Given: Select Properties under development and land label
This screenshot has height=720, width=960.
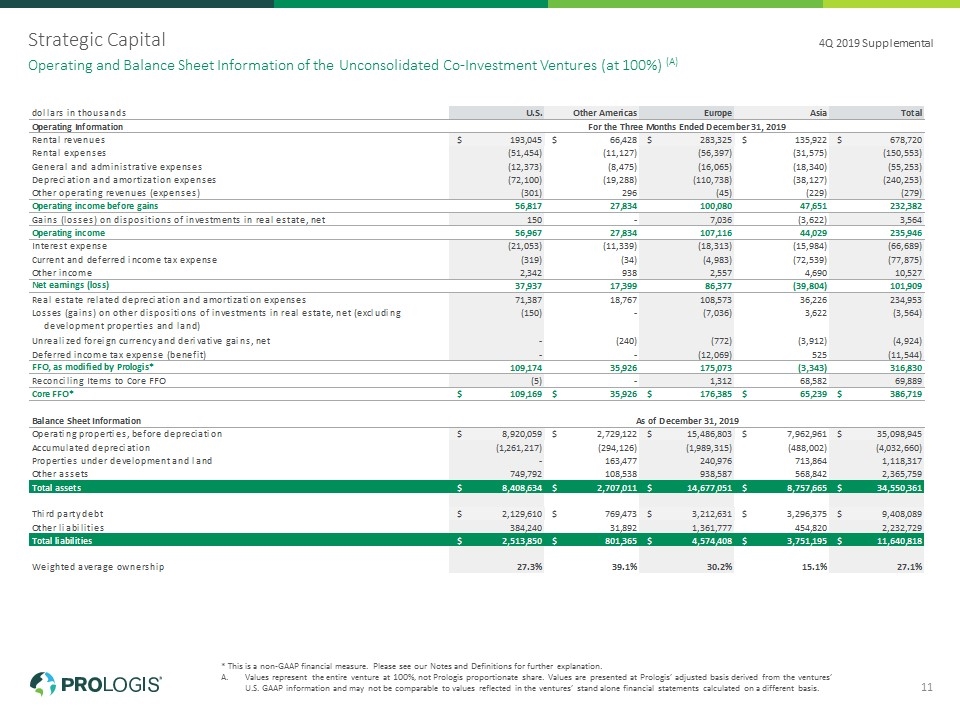Looking at the screenshot, I should [122, 460].
